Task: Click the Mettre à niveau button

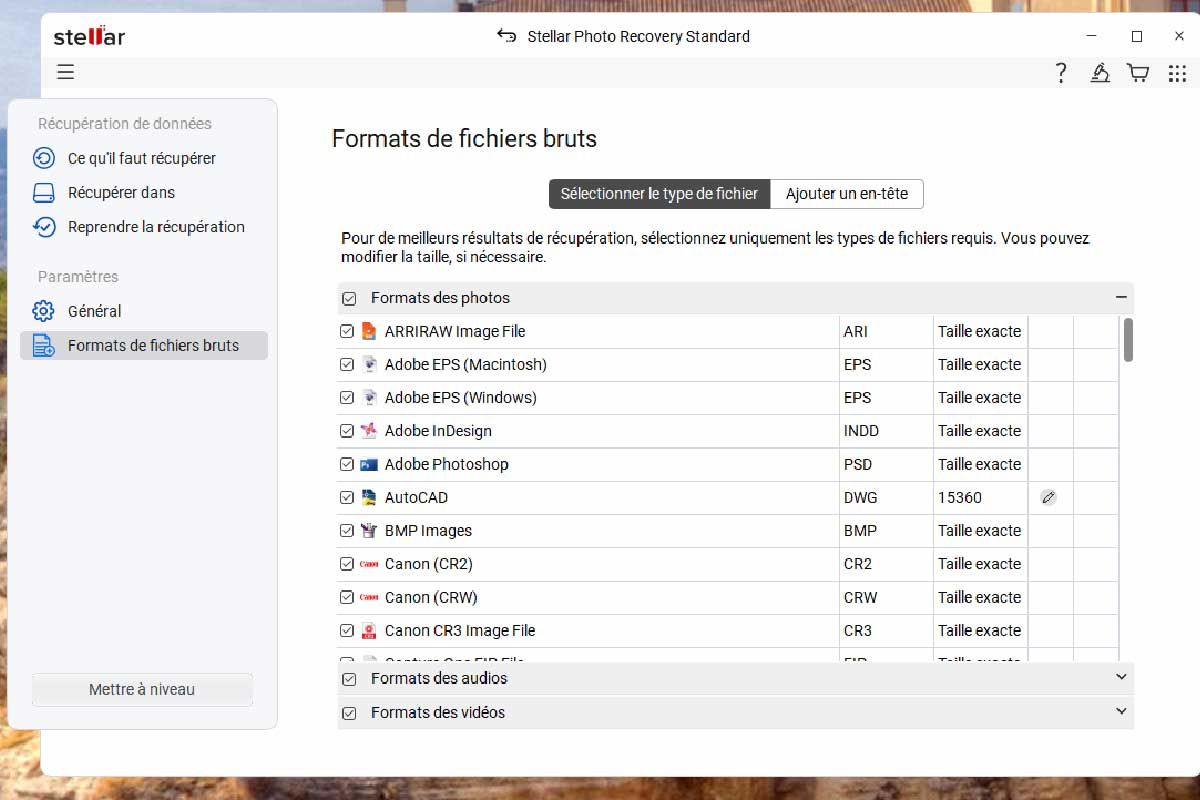Action: pyautogui.click(x=142, y=690)
